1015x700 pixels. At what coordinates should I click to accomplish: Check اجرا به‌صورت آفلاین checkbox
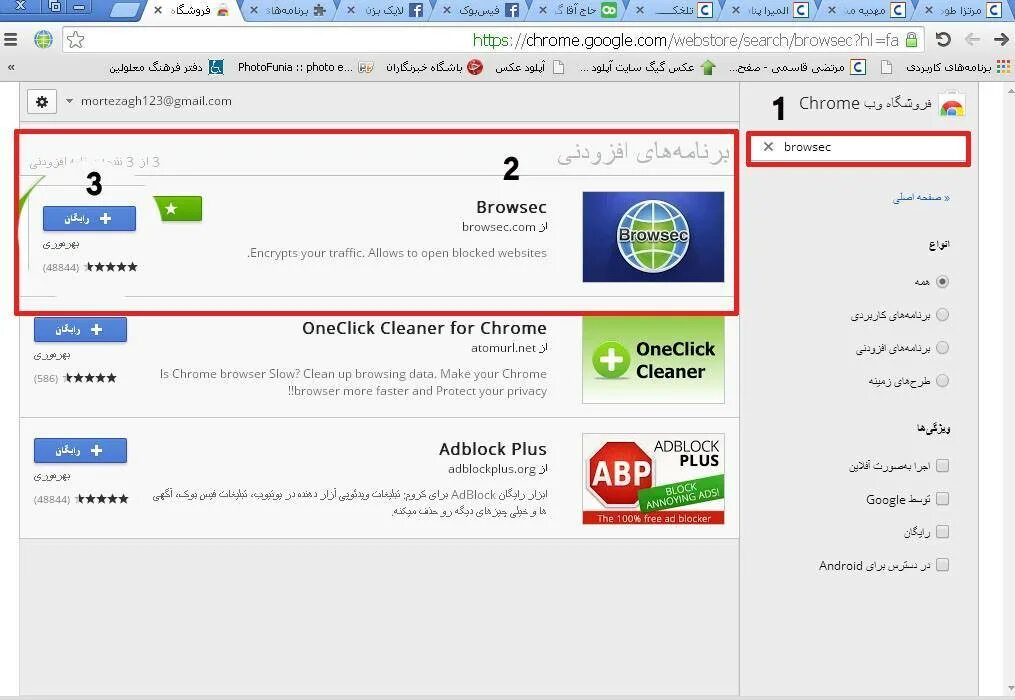point(942,466)
